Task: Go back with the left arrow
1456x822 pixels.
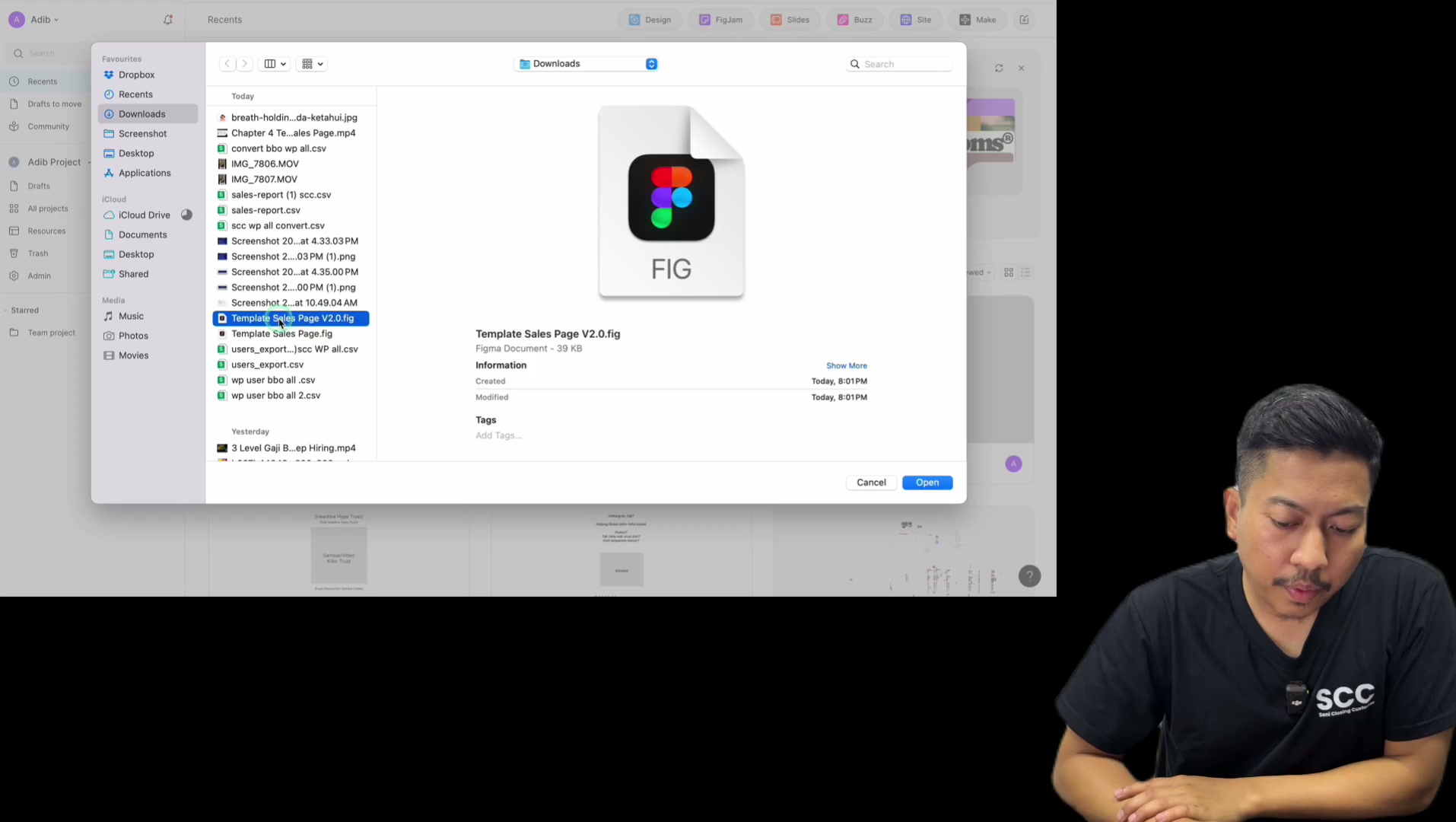Action: (227, 64)
